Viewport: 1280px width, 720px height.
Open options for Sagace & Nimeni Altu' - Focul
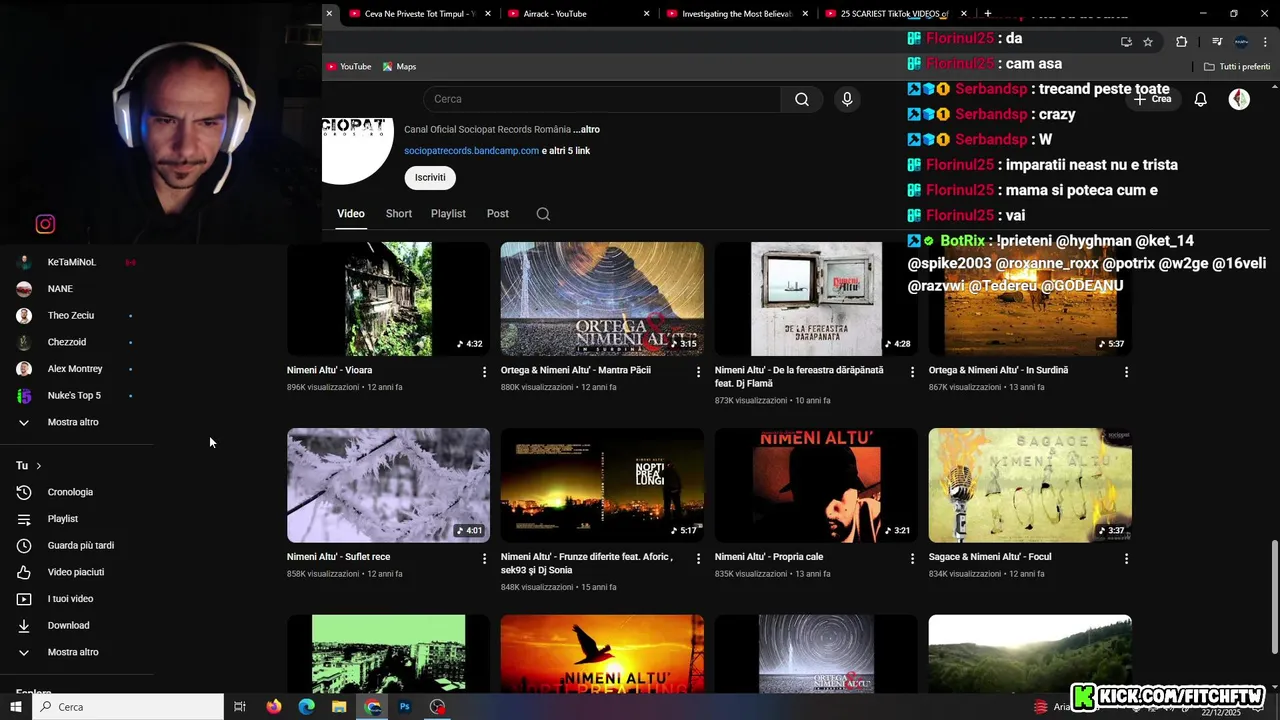(x=1126, y=559)
